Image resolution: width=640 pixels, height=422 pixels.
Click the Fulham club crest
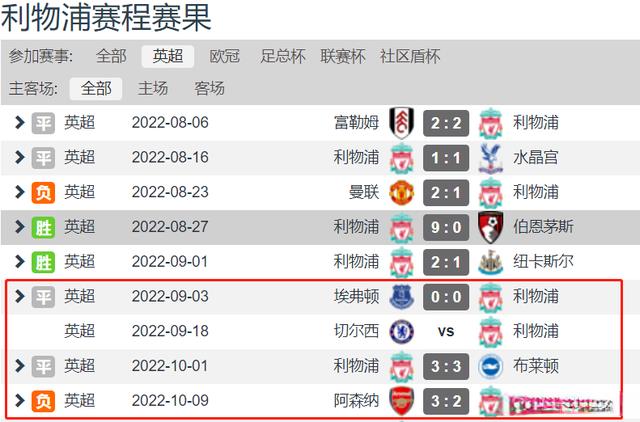pos(402,122)
